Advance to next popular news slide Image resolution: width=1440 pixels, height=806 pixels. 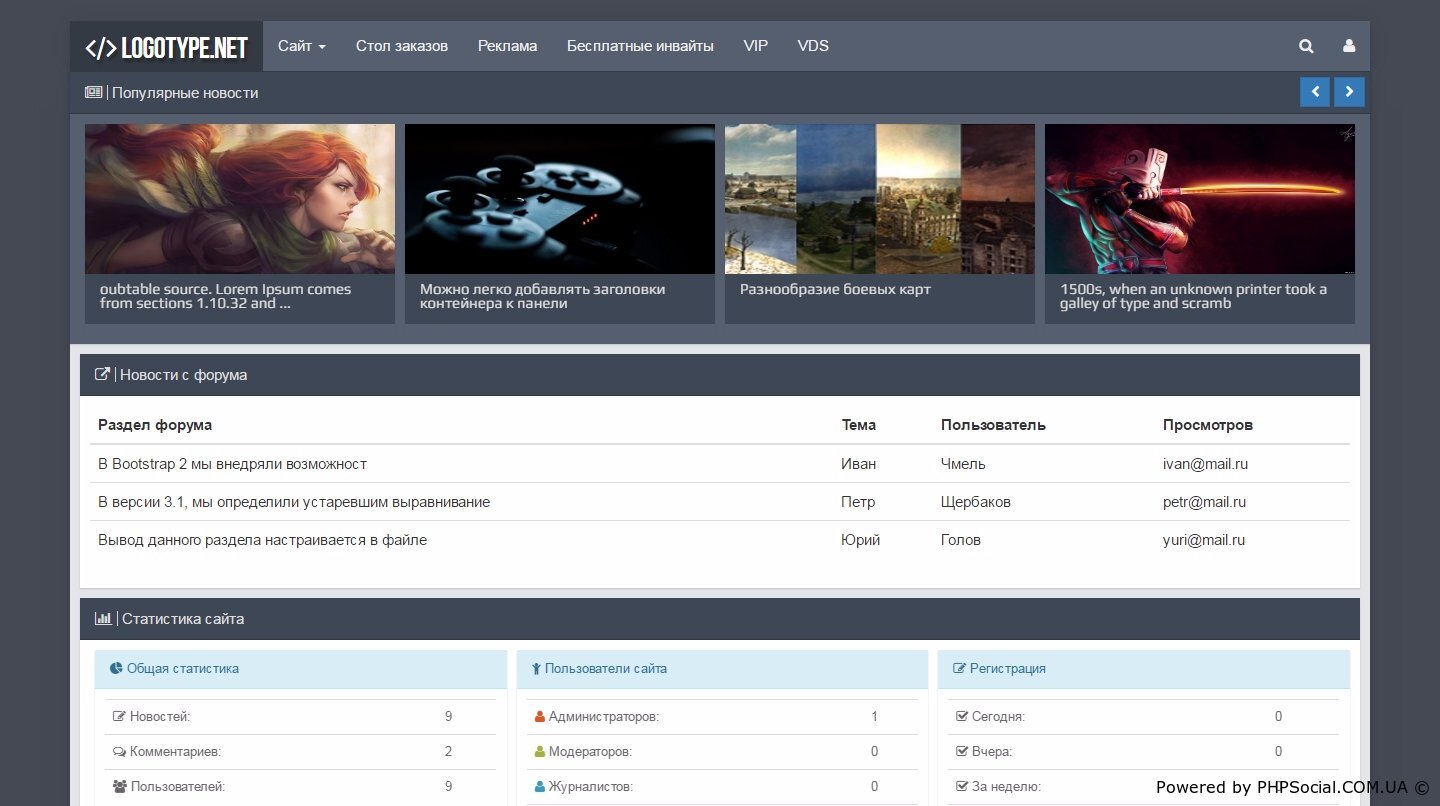1349,92
